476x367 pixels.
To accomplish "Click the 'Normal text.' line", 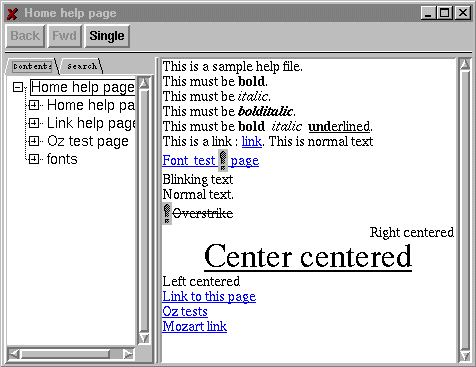I will coord(198,195).
